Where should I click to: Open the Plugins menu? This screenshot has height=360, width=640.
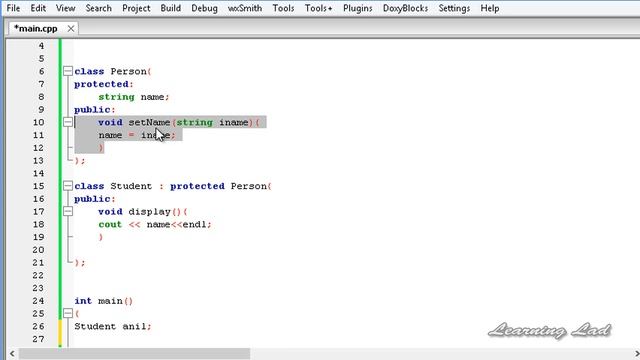coord(358,8)
